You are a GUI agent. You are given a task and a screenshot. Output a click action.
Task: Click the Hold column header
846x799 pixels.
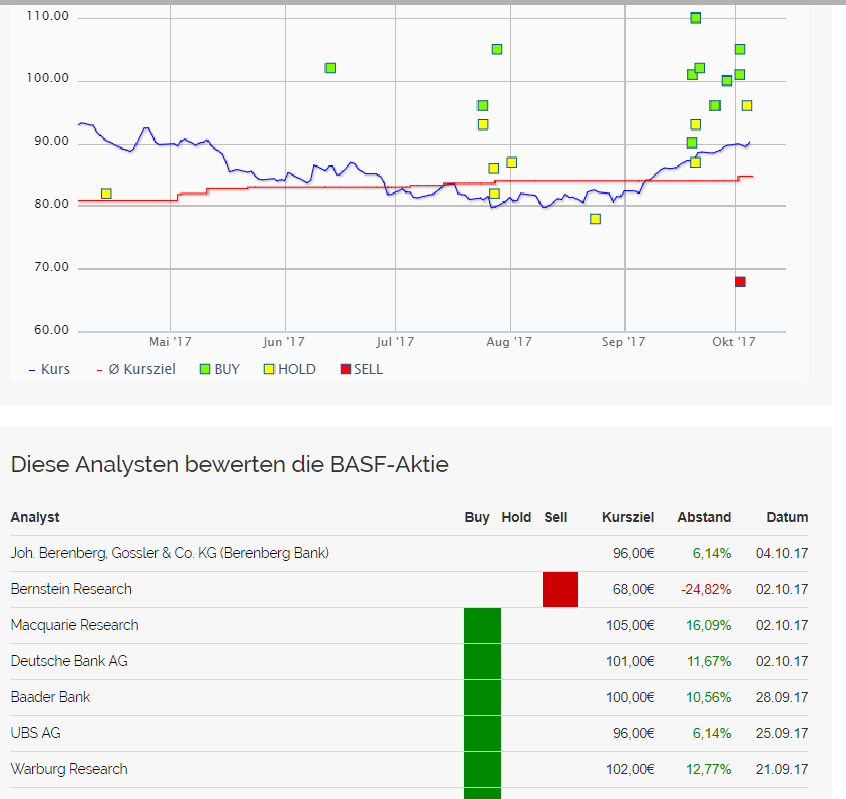pos(516,517)
